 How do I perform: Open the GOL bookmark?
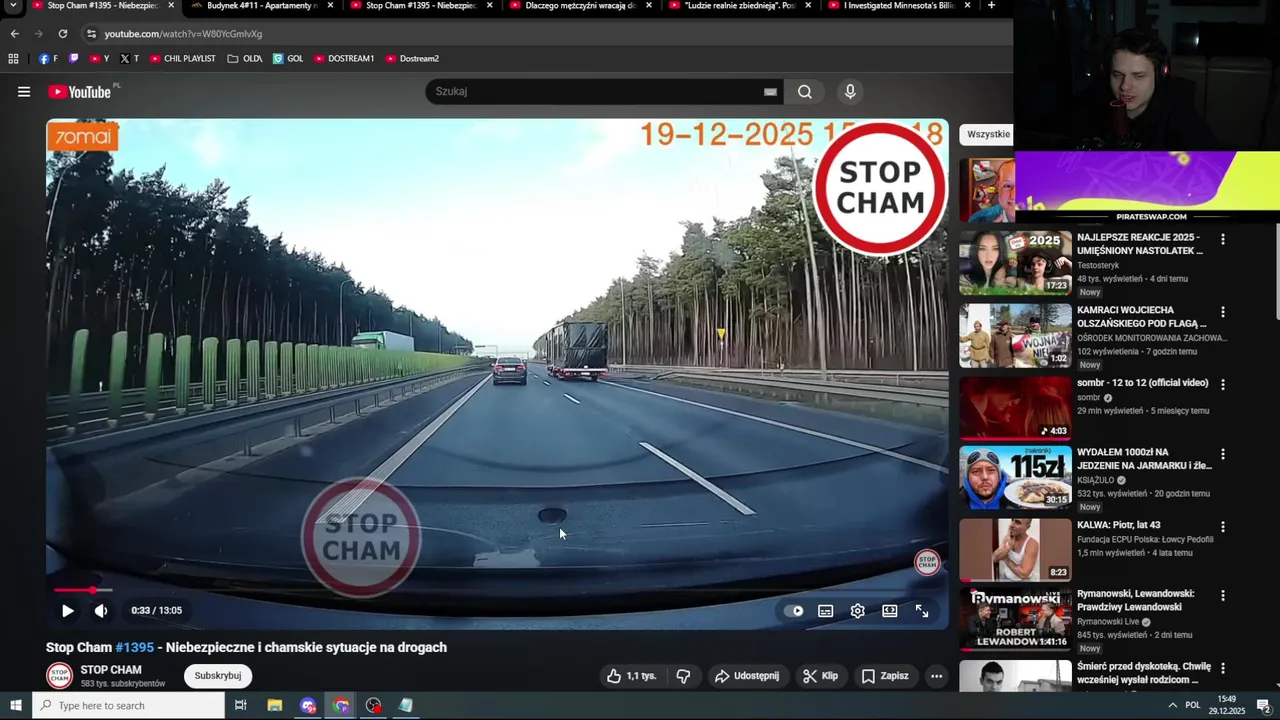(288, 59)
